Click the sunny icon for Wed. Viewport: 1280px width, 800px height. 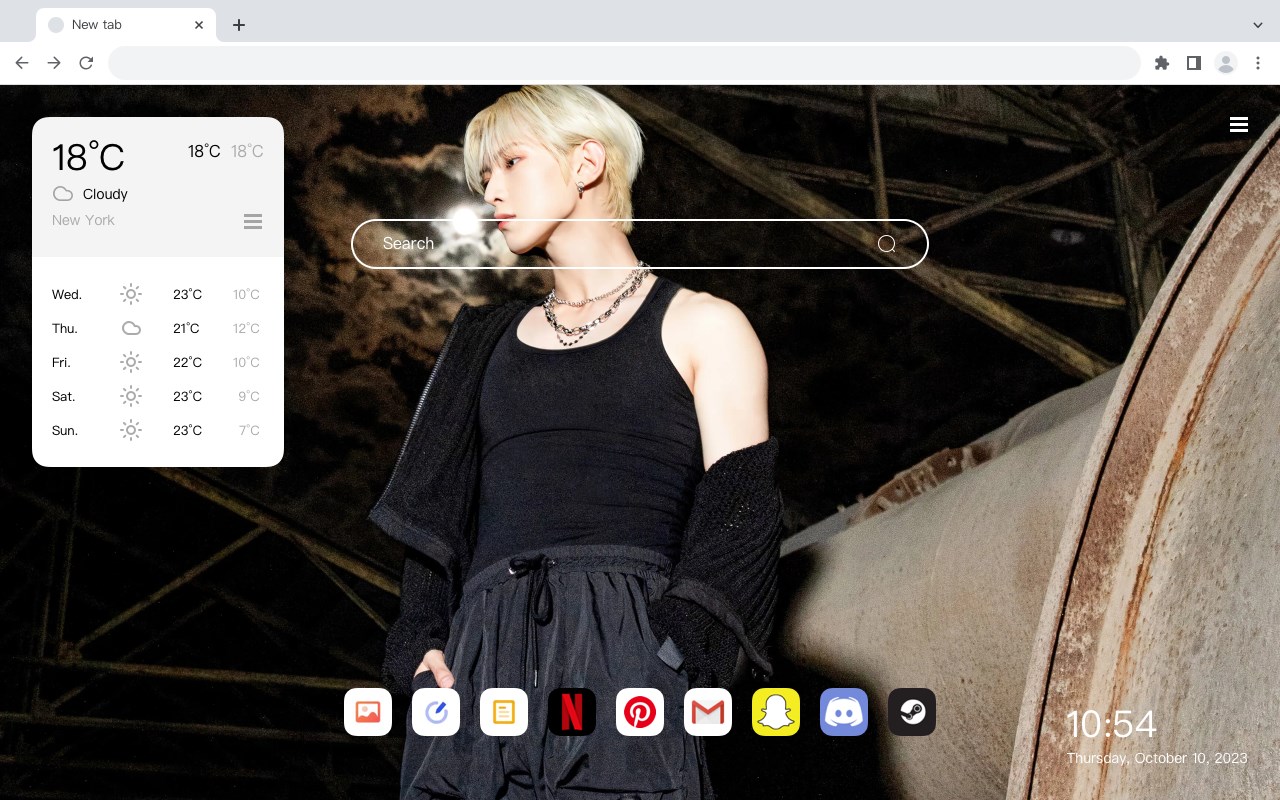pos(131,294)
